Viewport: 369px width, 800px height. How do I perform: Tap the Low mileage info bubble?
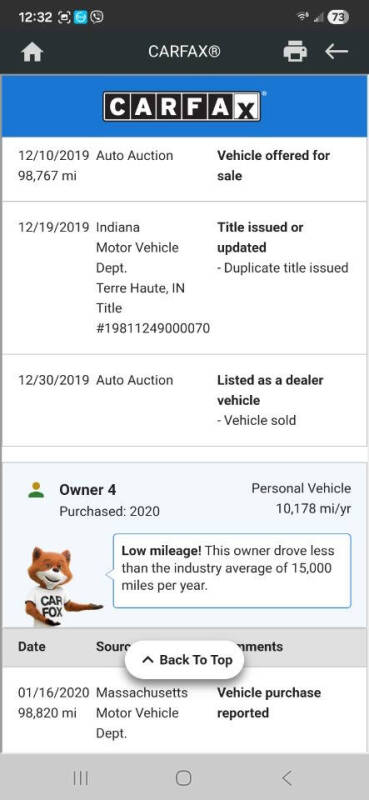point(232,570)
